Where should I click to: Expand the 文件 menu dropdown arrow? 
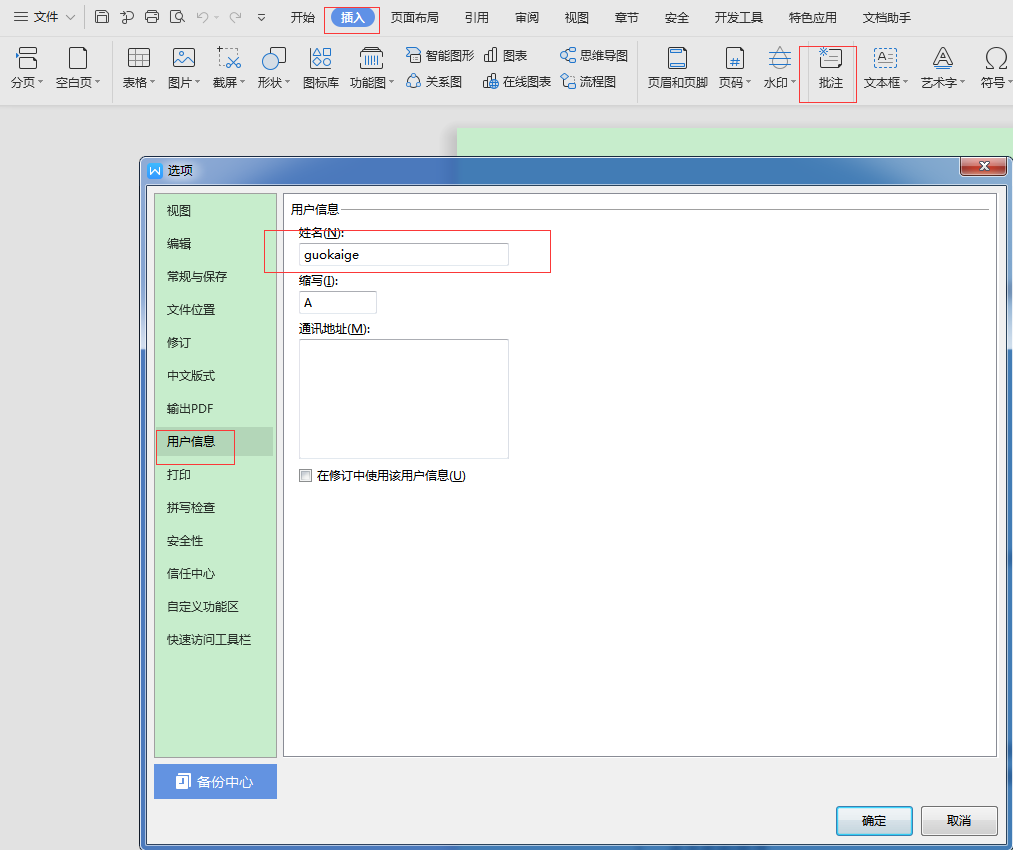[70, 17]
